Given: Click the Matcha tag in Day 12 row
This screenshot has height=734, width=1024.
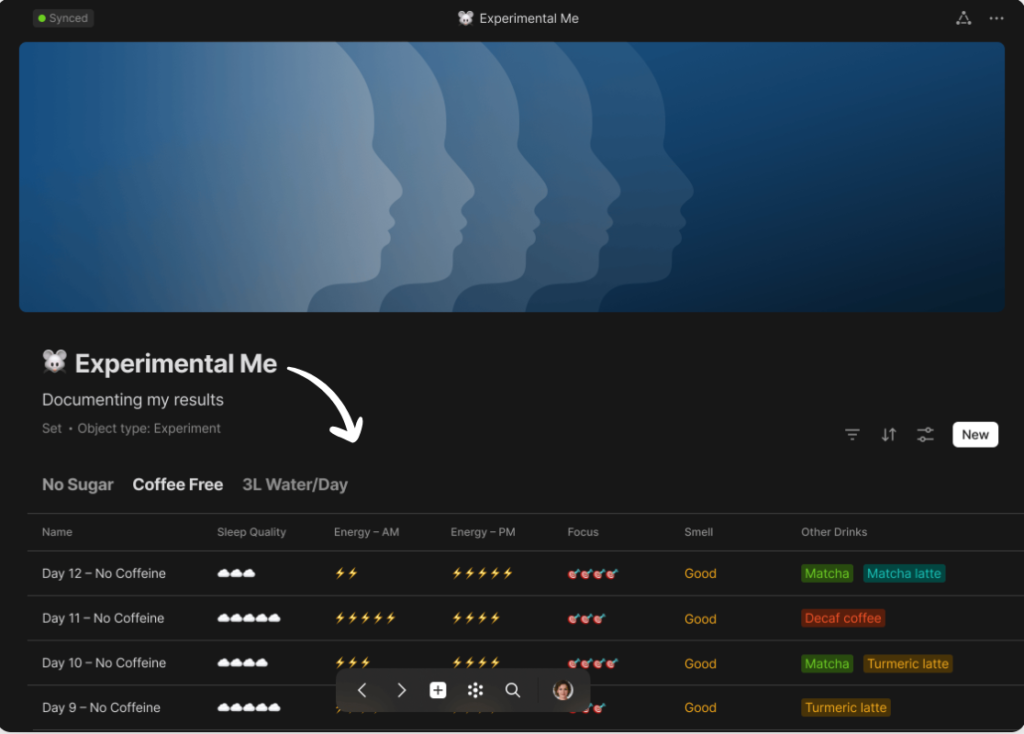Looking at the screenshot, I should pos(827,573).
